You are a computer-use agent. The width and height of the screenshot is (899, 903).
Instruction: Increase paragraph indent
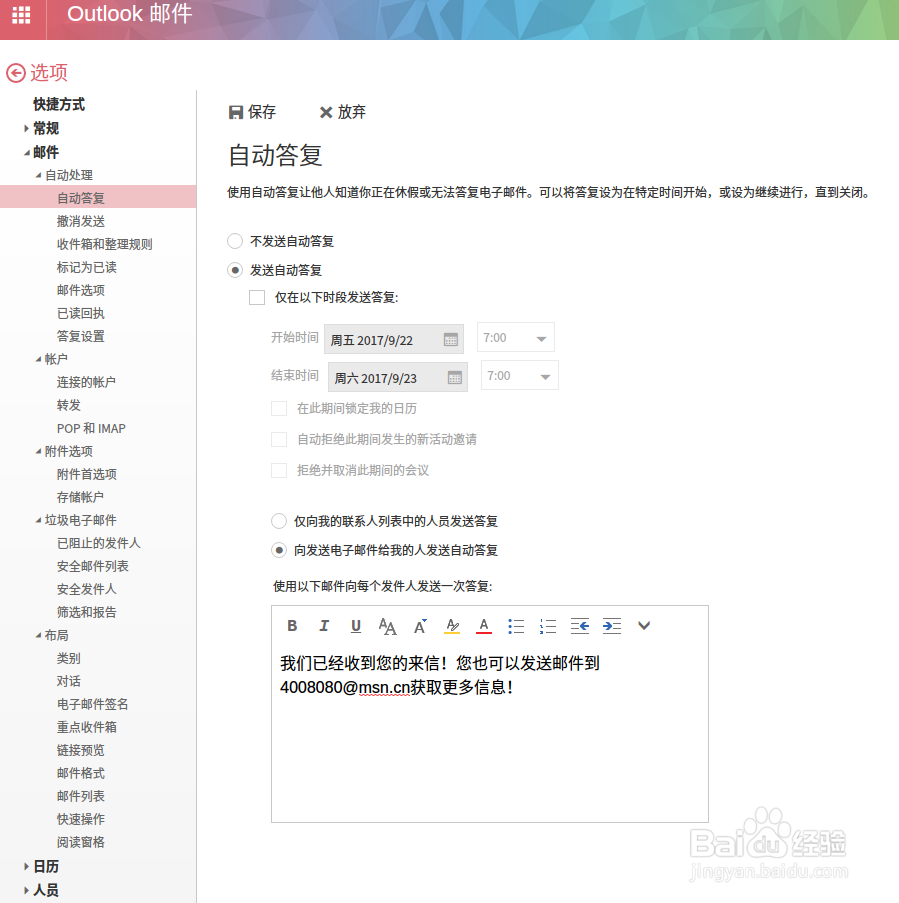coord(612,626)
